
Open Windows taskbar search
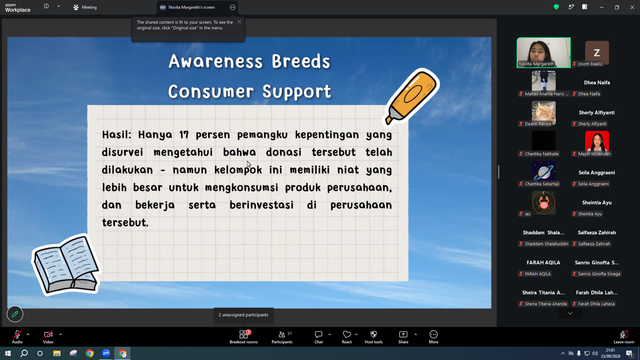24,353
